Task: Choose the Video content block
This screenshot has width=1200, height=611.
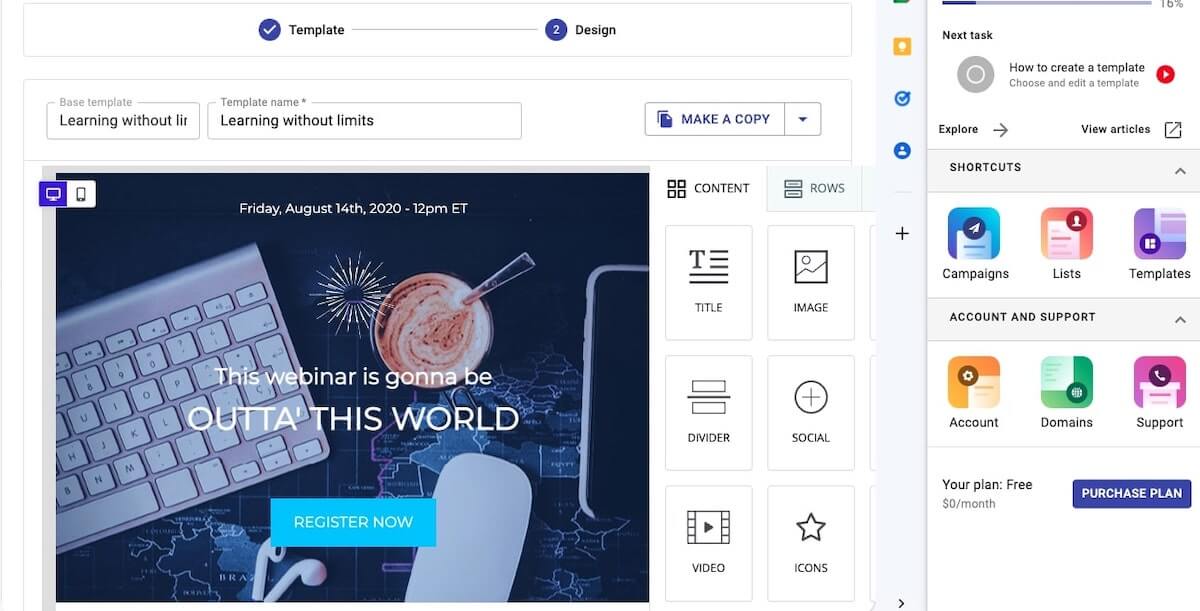Action: point(708,542)
